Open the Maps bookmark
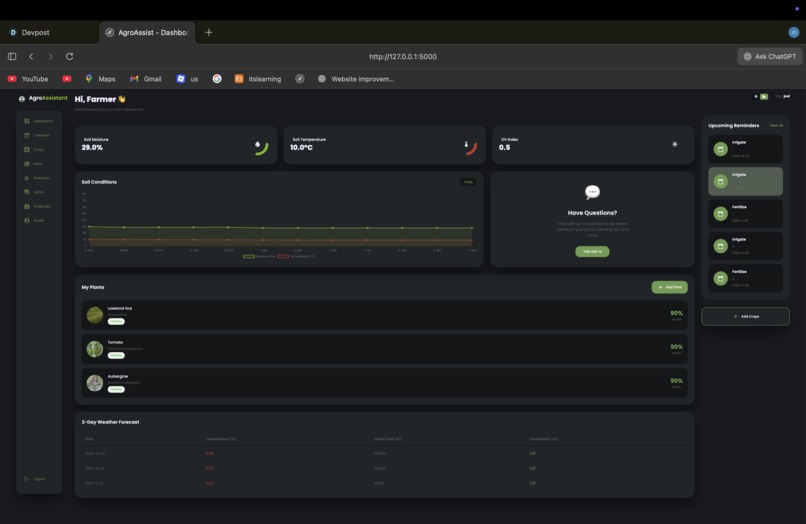The height and width of the screenshot is (524, 806). 100,79
